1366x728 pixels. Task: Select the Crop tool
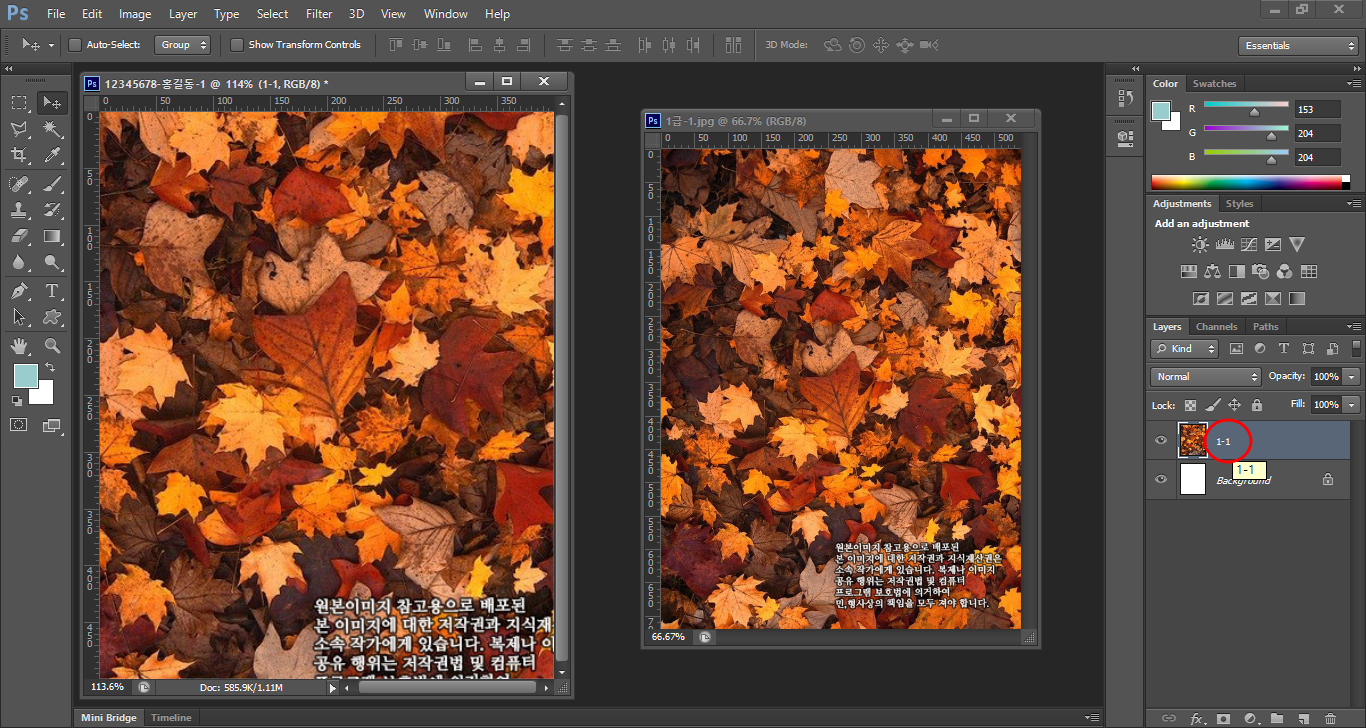(x=19, y=156)
